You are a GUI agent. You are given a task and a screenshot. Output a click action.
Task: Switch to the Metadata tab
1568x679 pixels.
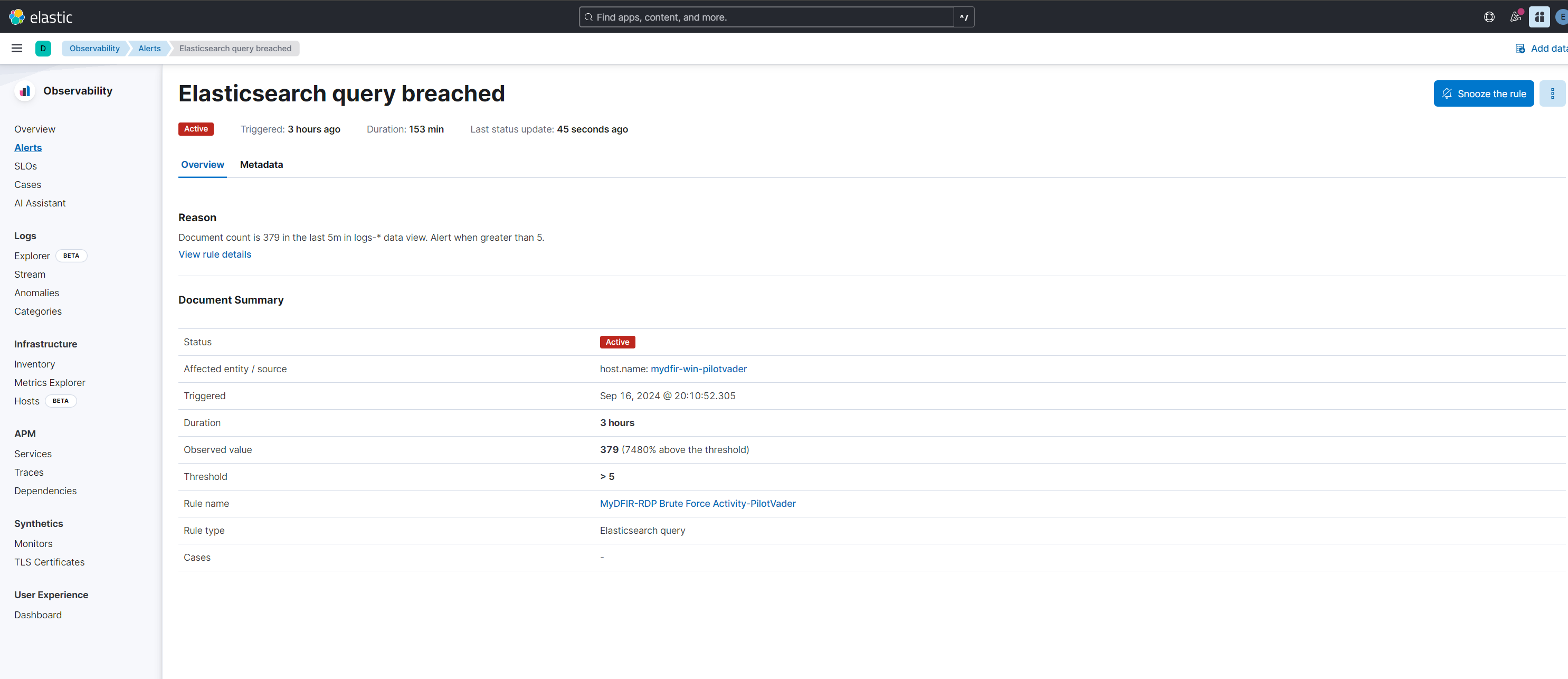tap(262, 164)
